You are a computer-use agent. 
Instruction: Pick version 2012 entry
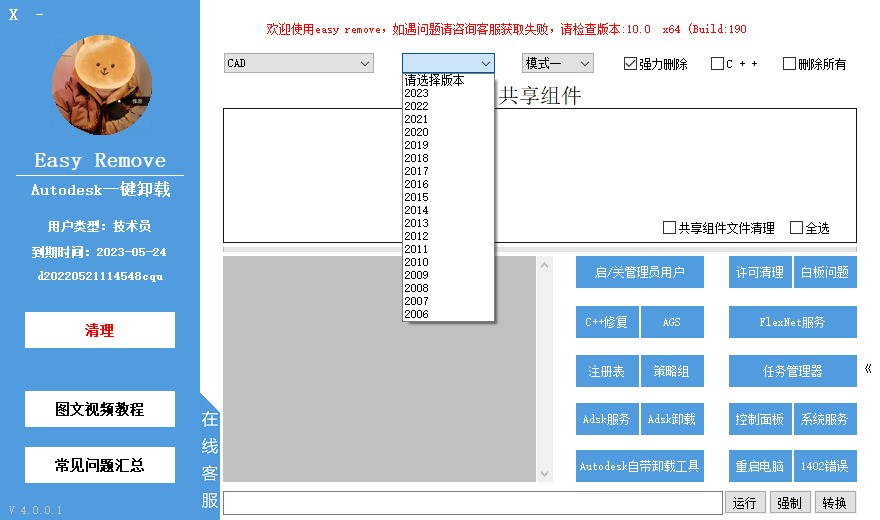click(448, 236)
